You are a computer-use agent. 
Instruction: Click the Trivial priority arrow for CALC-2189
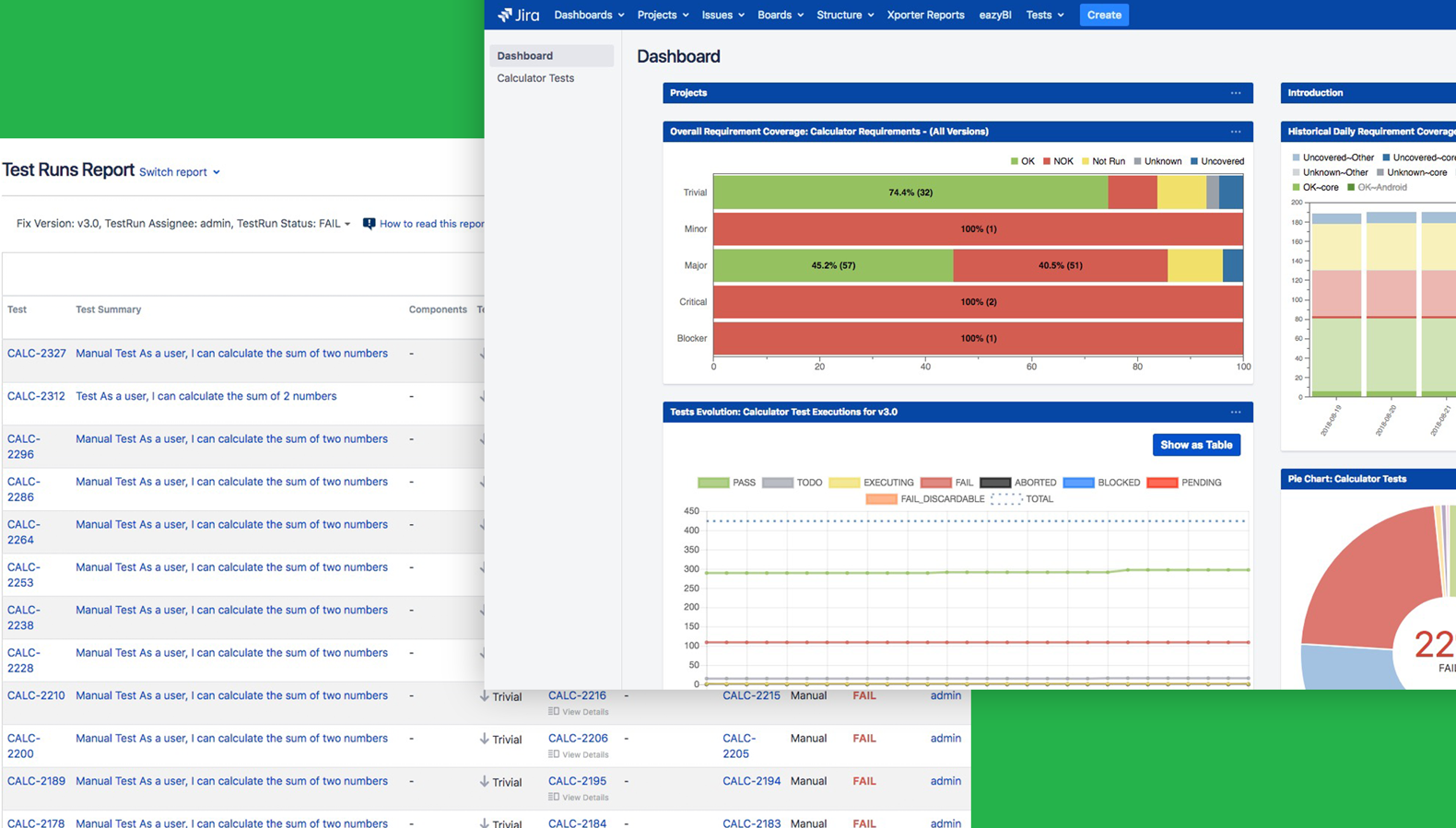click(484, 782)
